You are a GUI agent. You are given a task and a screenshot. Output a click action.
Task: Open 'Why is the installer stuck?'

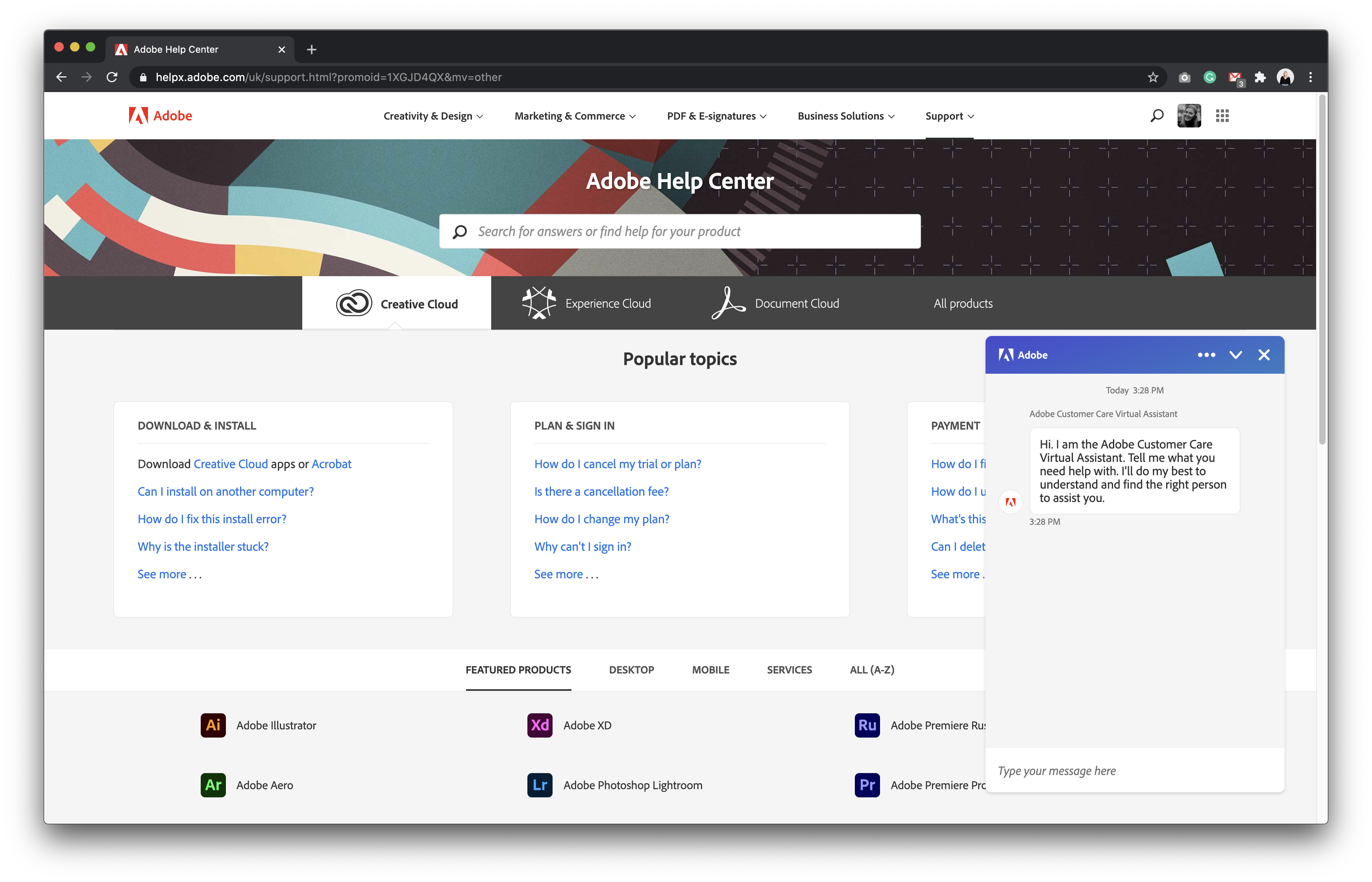pos(203,546)
